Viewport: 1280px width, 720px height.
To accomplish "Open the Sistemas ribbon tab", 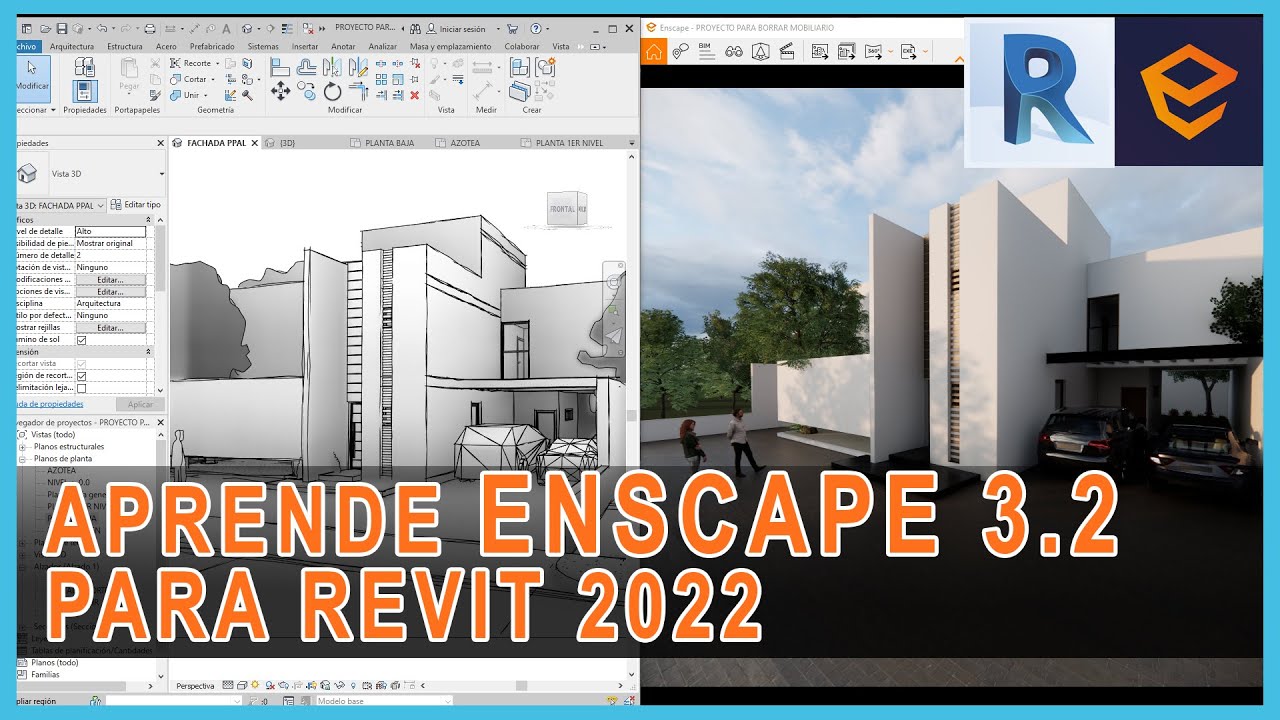I will 263,46.
